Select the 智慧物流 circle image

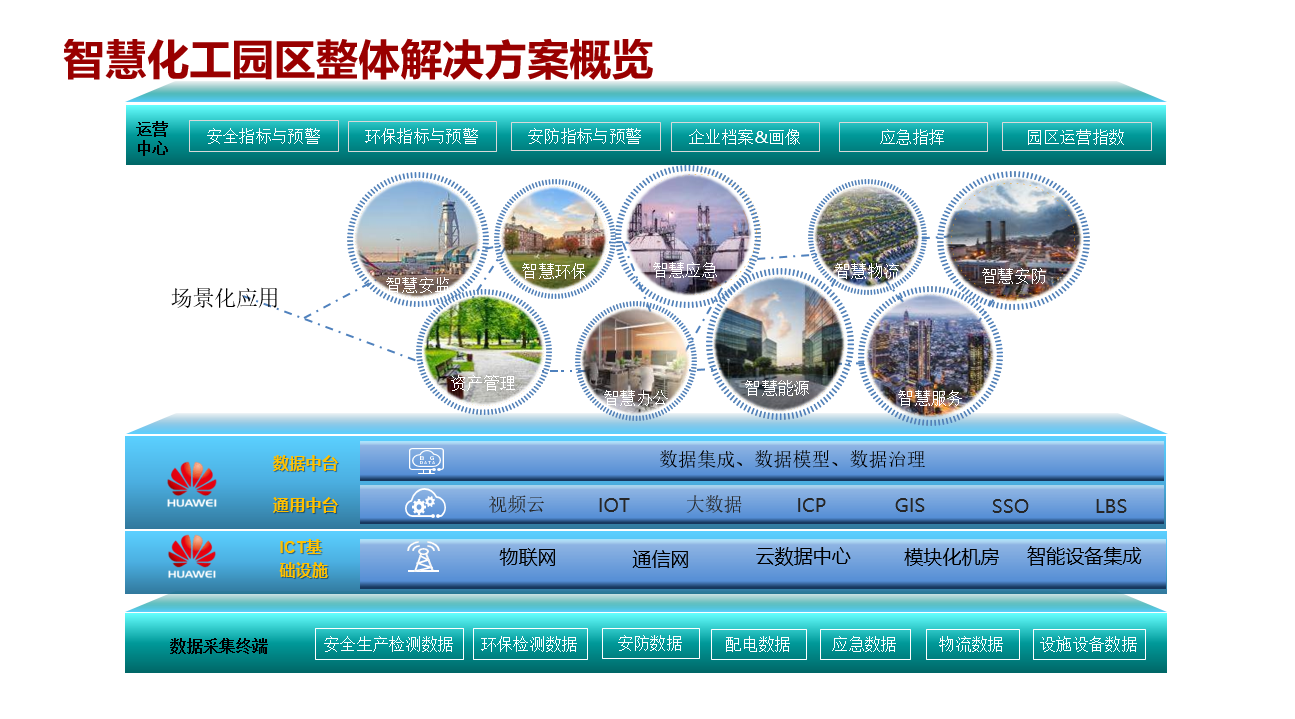(x=867, y=238)
